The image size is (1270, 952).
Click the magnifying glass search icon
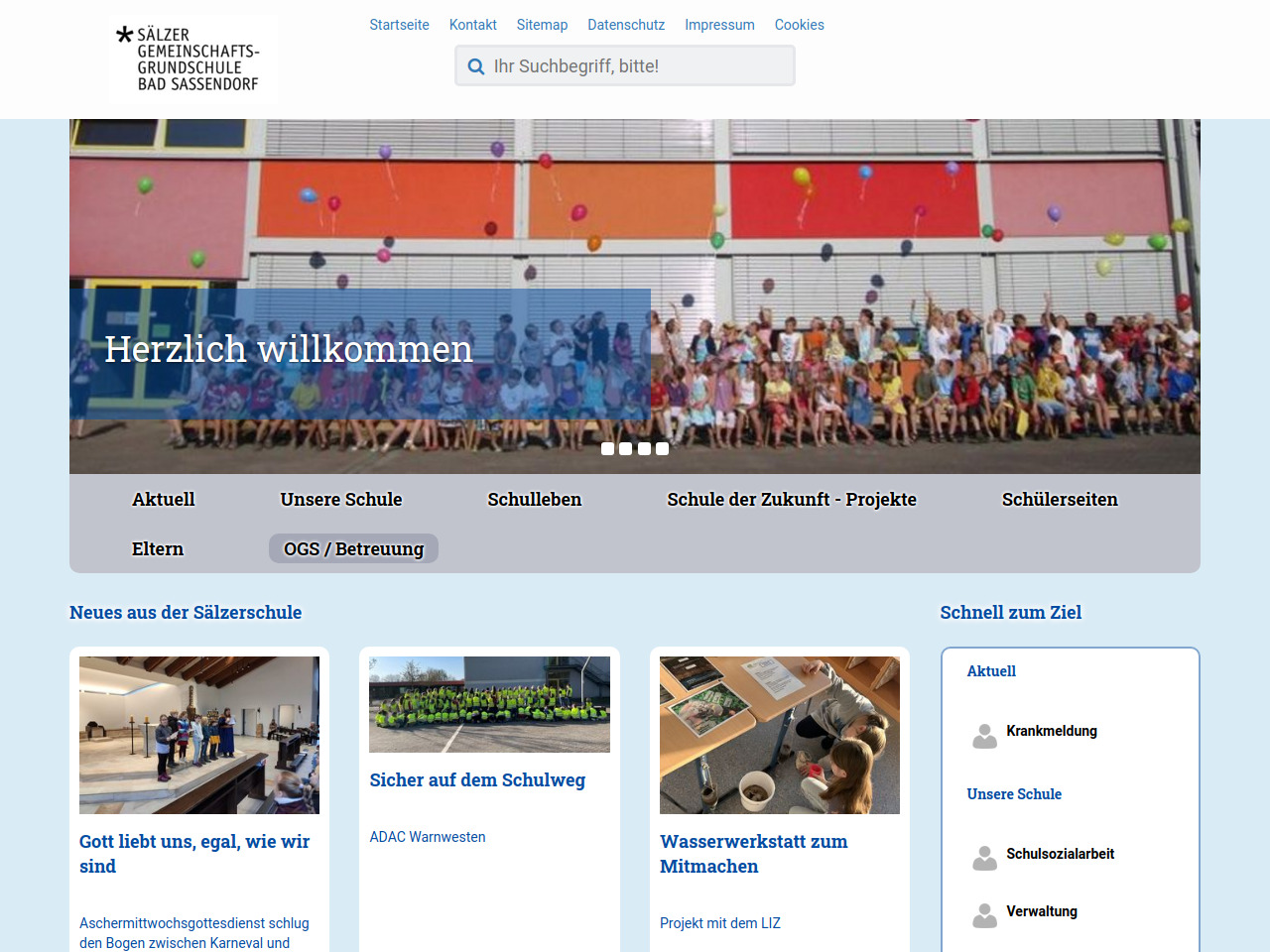pyautogui.click(x=476, y=66)
